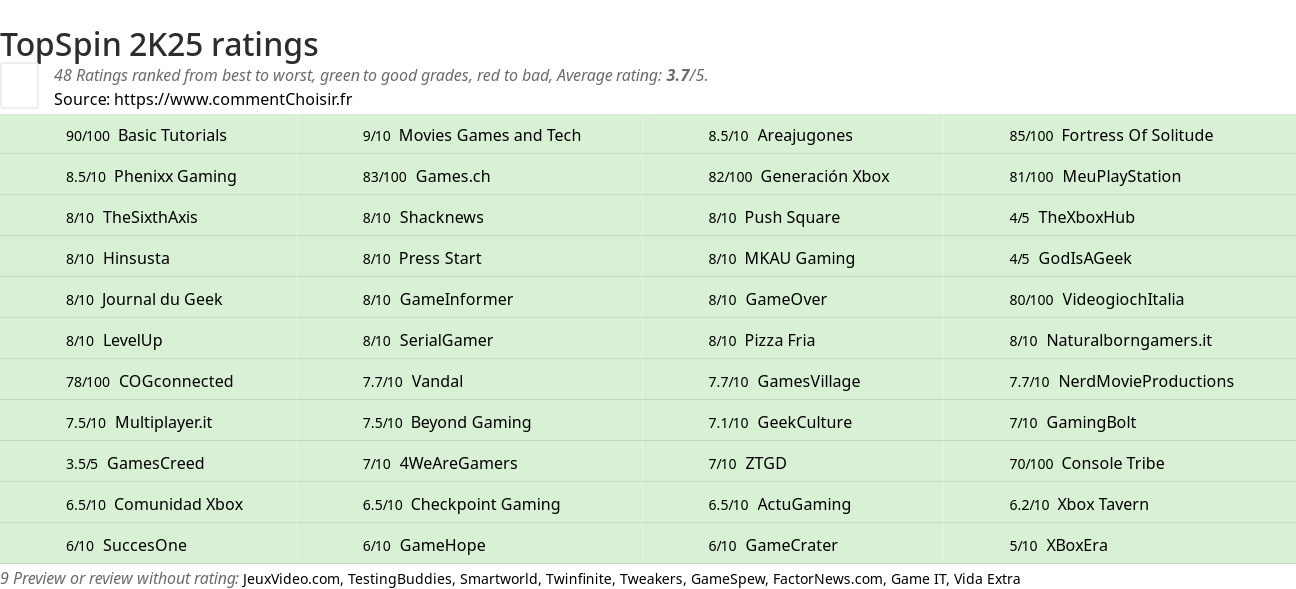Click the Xbox Tavern 6.2/10 entry
This screenshot has height=589, width=1296.
[x=1079, y=504]
